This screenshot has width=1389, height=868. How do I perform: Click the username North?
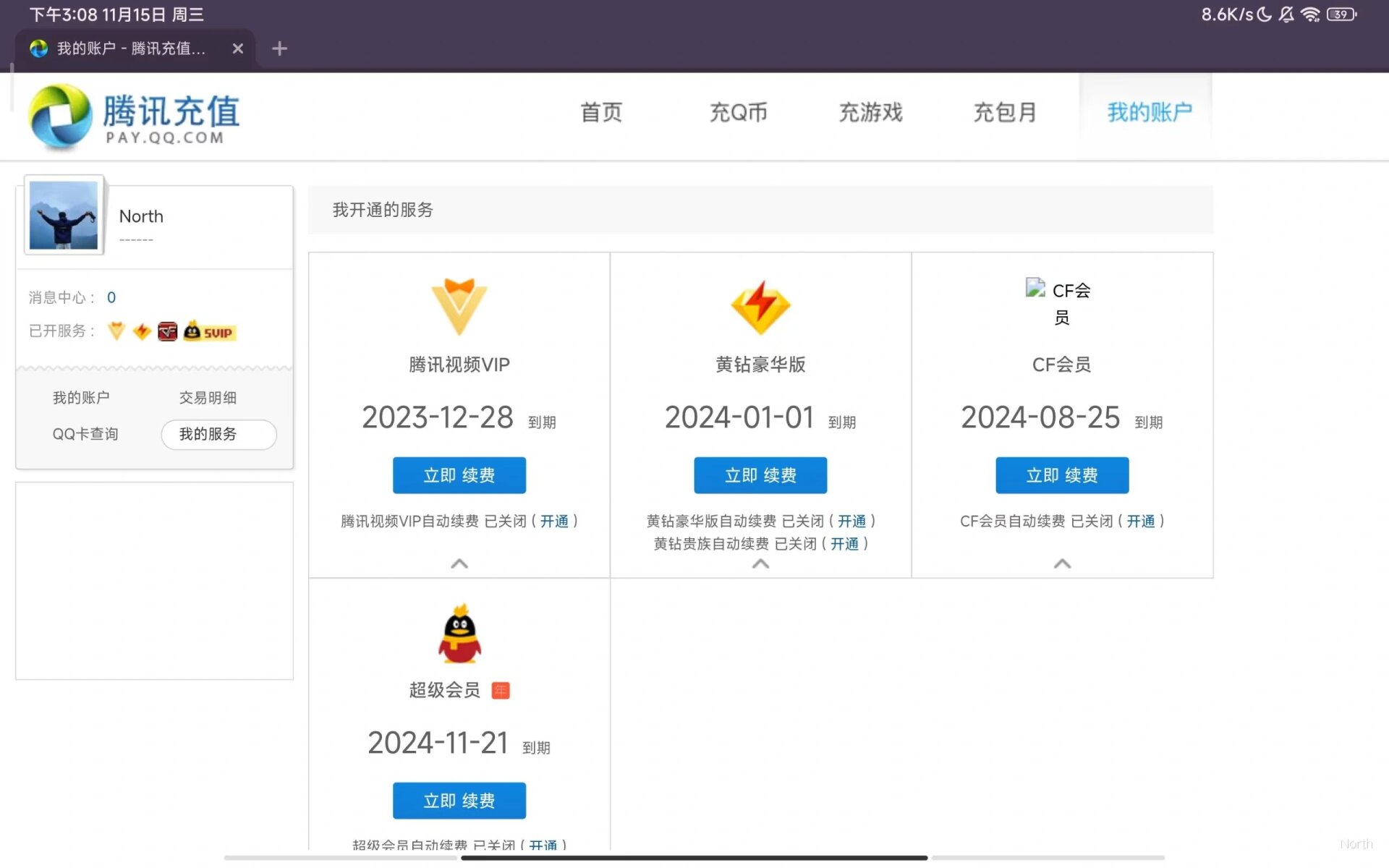(141, 216)
